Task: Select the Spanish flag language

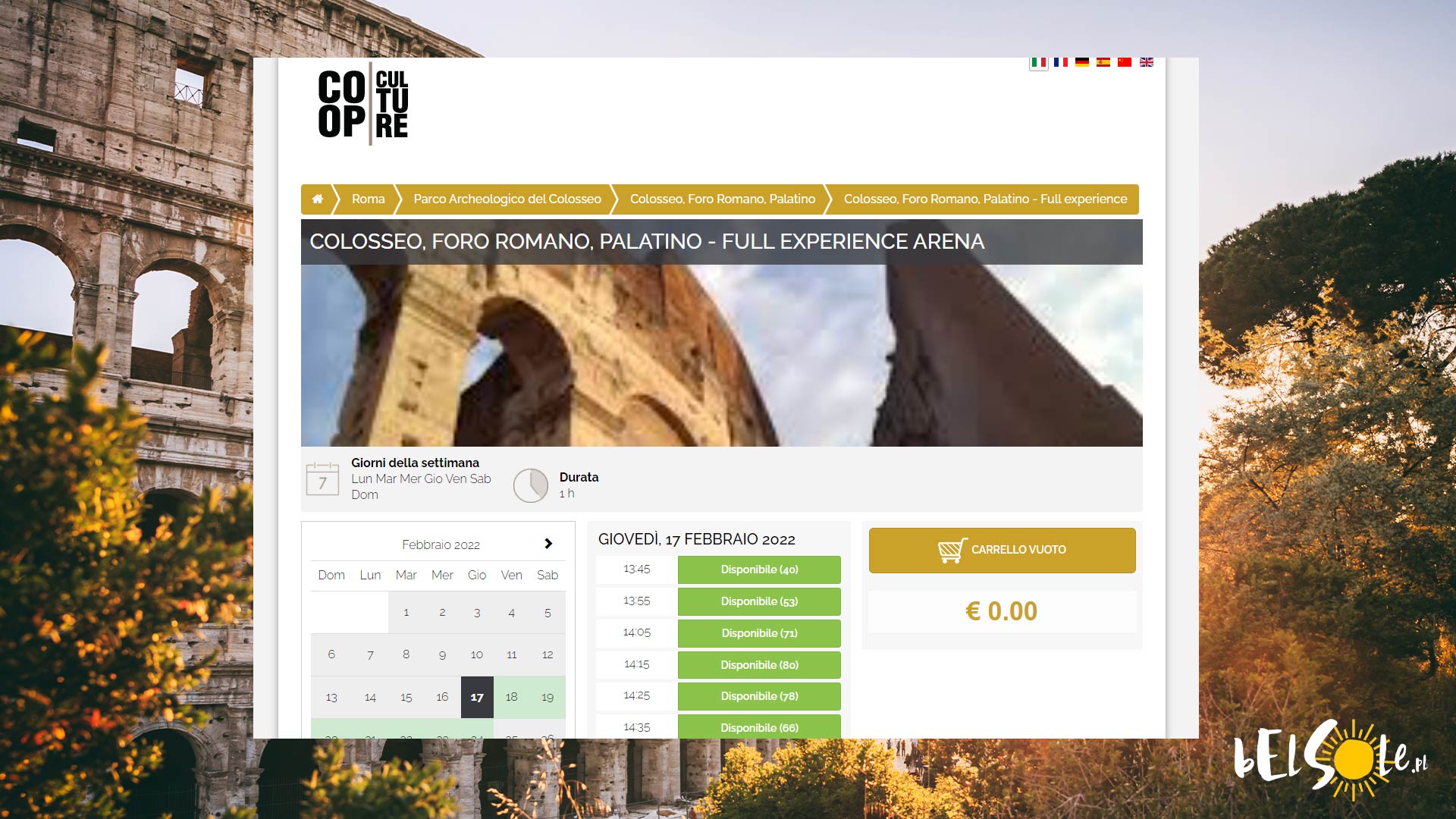Action: [x=1103, y=63]
